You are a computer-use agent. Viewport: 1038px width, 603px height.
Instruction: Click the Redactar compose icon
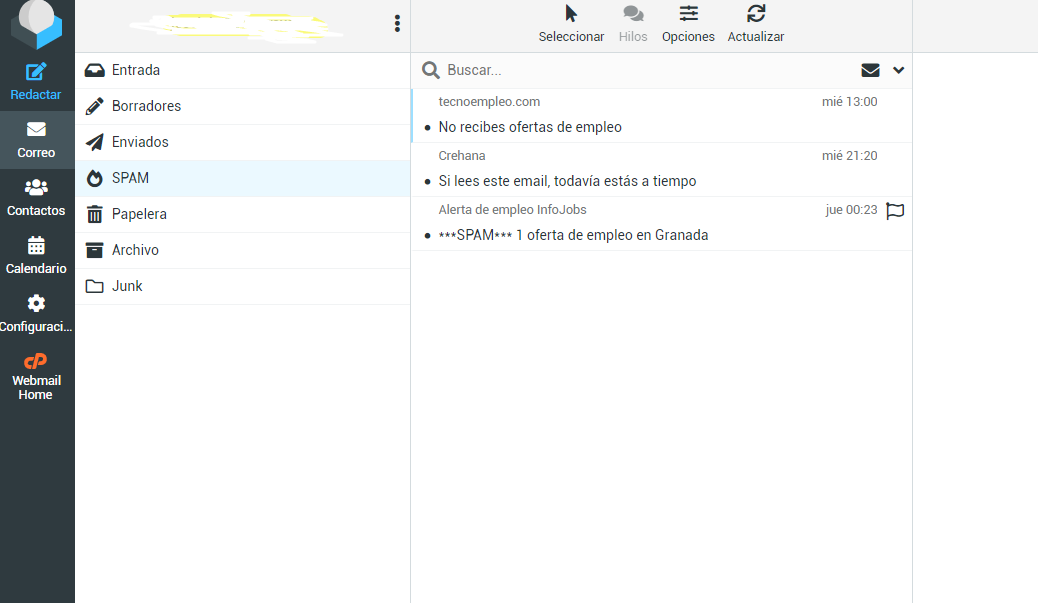pyautogui.click(x=36, y=72)
